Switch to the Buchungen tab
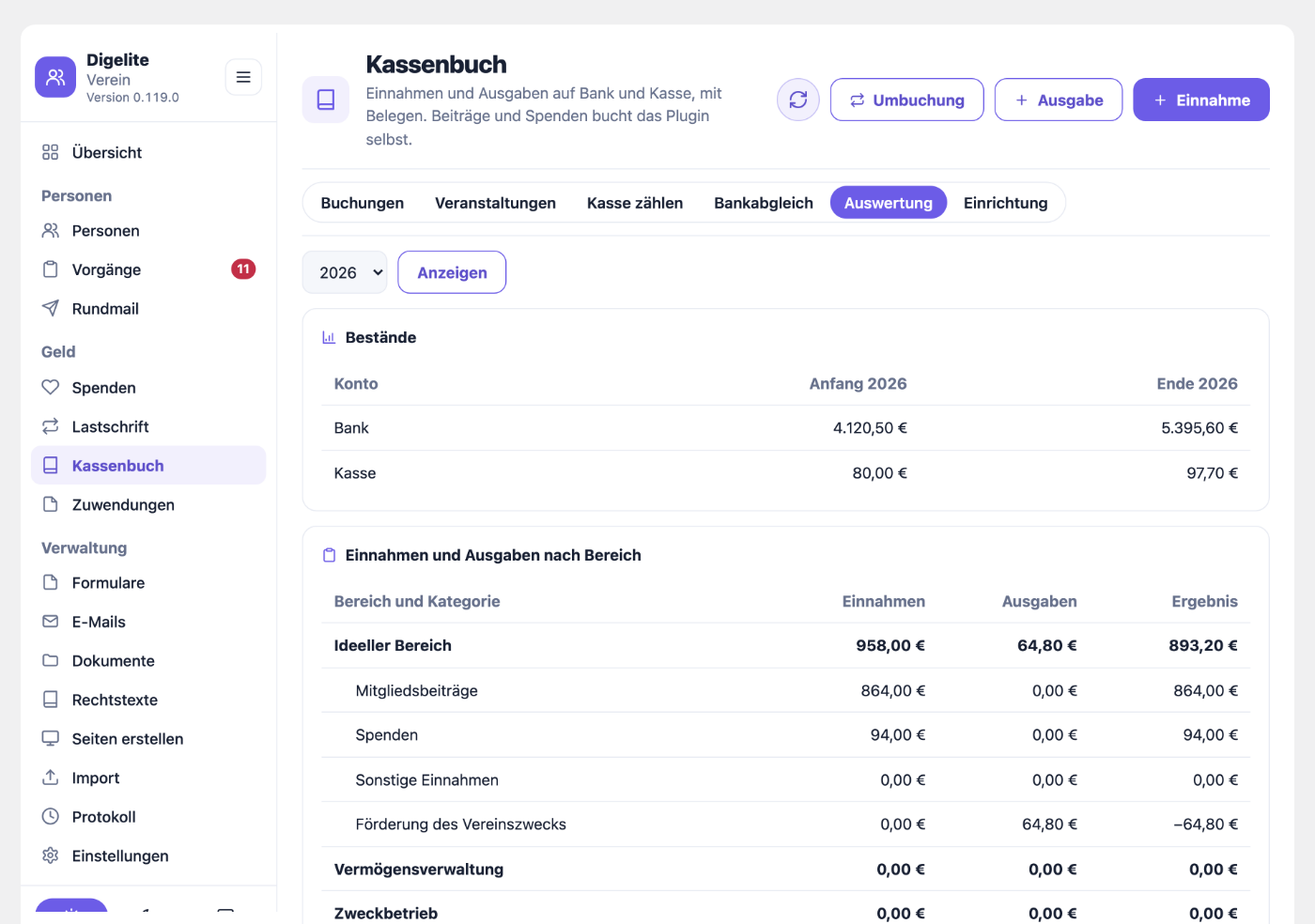Image resolution: width=1315 pixels, height=924 pixels. click(363, 203)
